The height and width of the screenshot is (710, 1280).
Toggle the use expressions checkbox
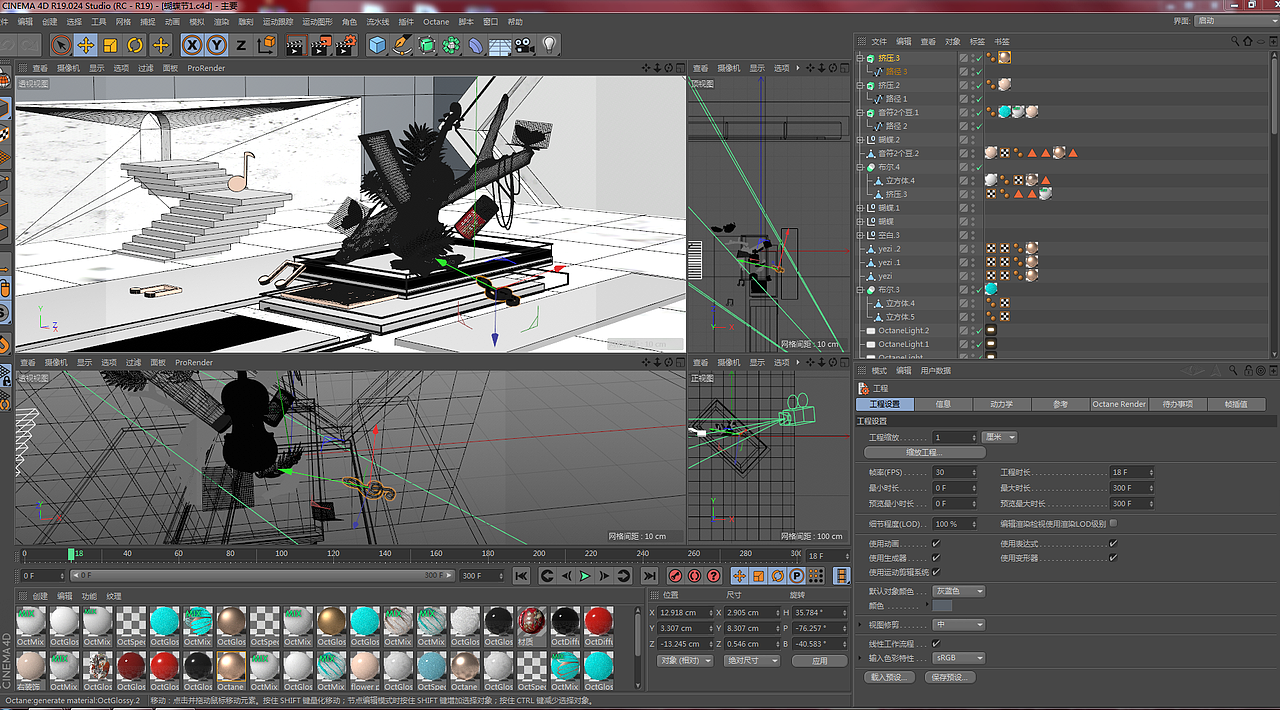click(x=1113, y=543)
